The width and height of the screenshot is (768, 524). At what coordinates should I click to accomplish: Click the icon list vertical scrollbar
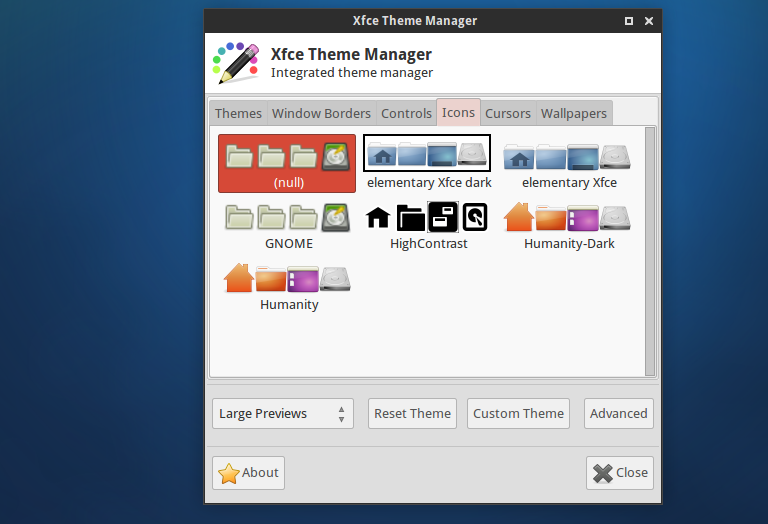[x=650, y=251]
